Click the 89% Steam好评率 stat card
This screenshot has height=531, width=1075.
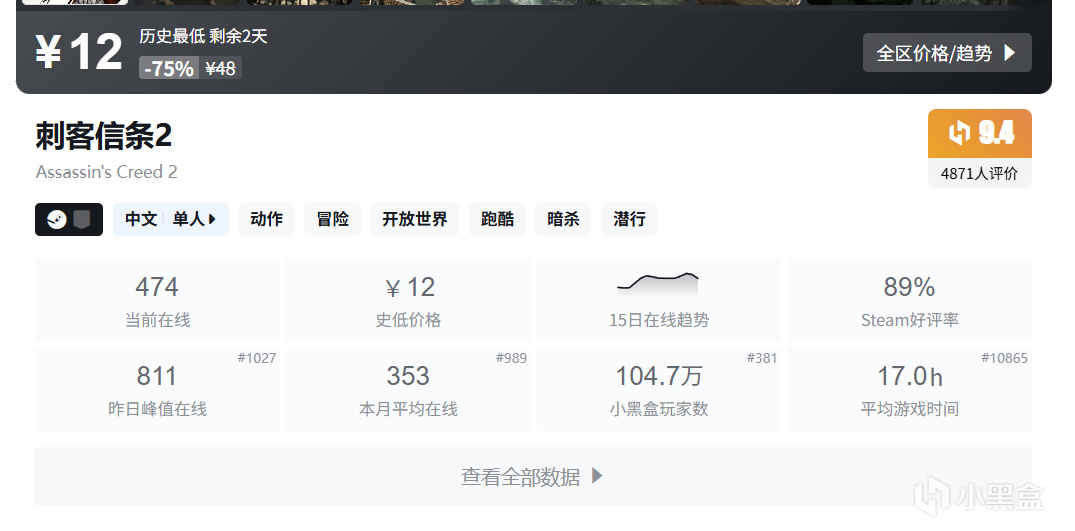[910, 300]
